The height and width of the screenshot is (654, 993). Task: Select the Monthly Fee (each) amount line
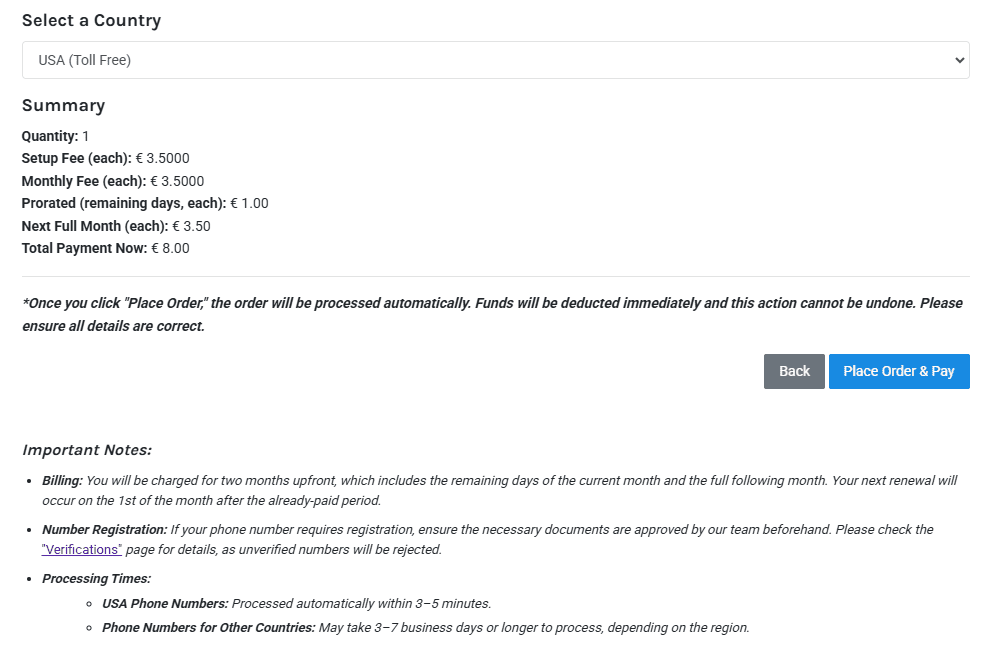point(113,181)
